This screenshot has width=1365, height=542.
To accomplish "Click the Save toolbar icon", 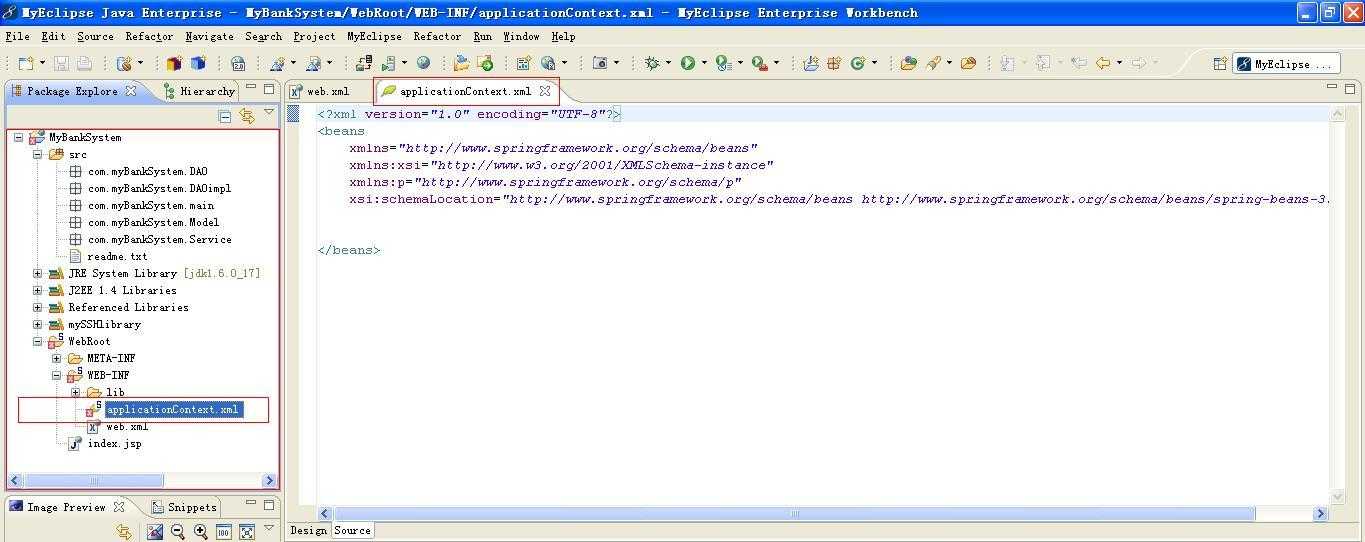I will pyautogui.click(x=62, y=63).
